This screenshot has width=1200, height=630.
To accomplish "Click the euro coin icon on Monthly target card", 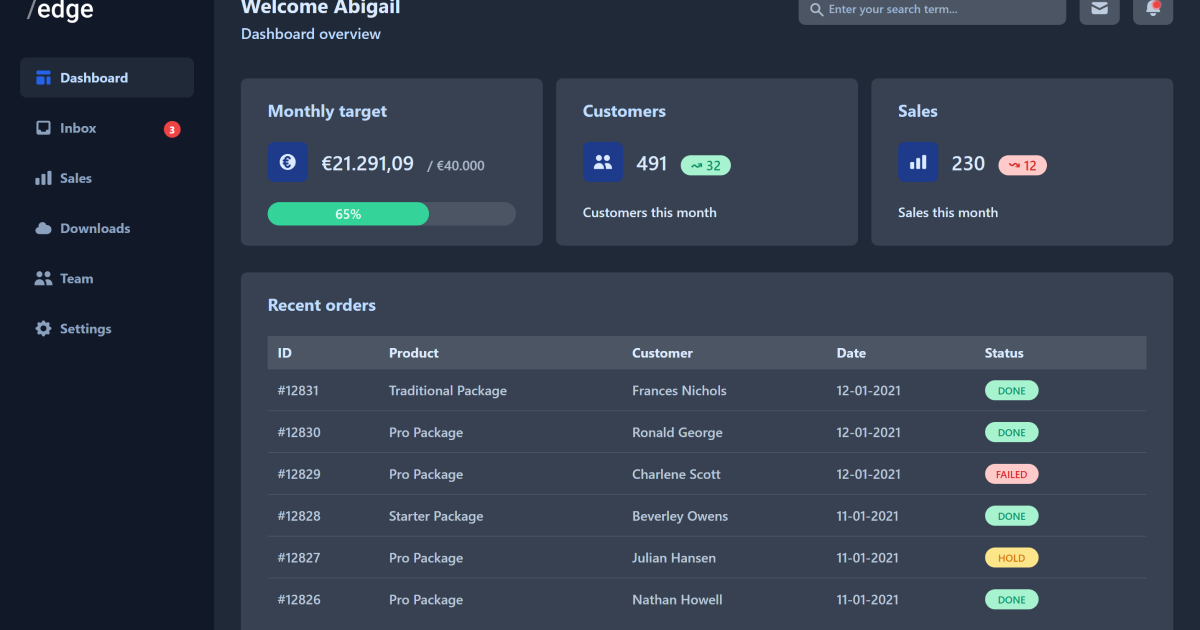I will click(x=287, y=162).
